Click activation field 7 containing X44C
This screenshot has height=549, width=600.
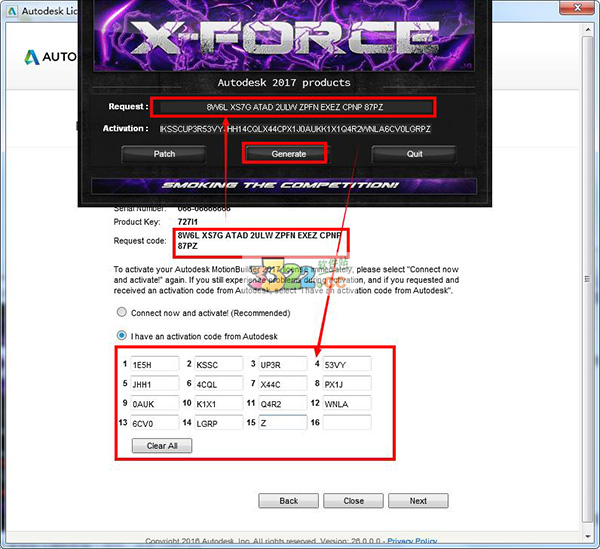[x=283, y=383]
